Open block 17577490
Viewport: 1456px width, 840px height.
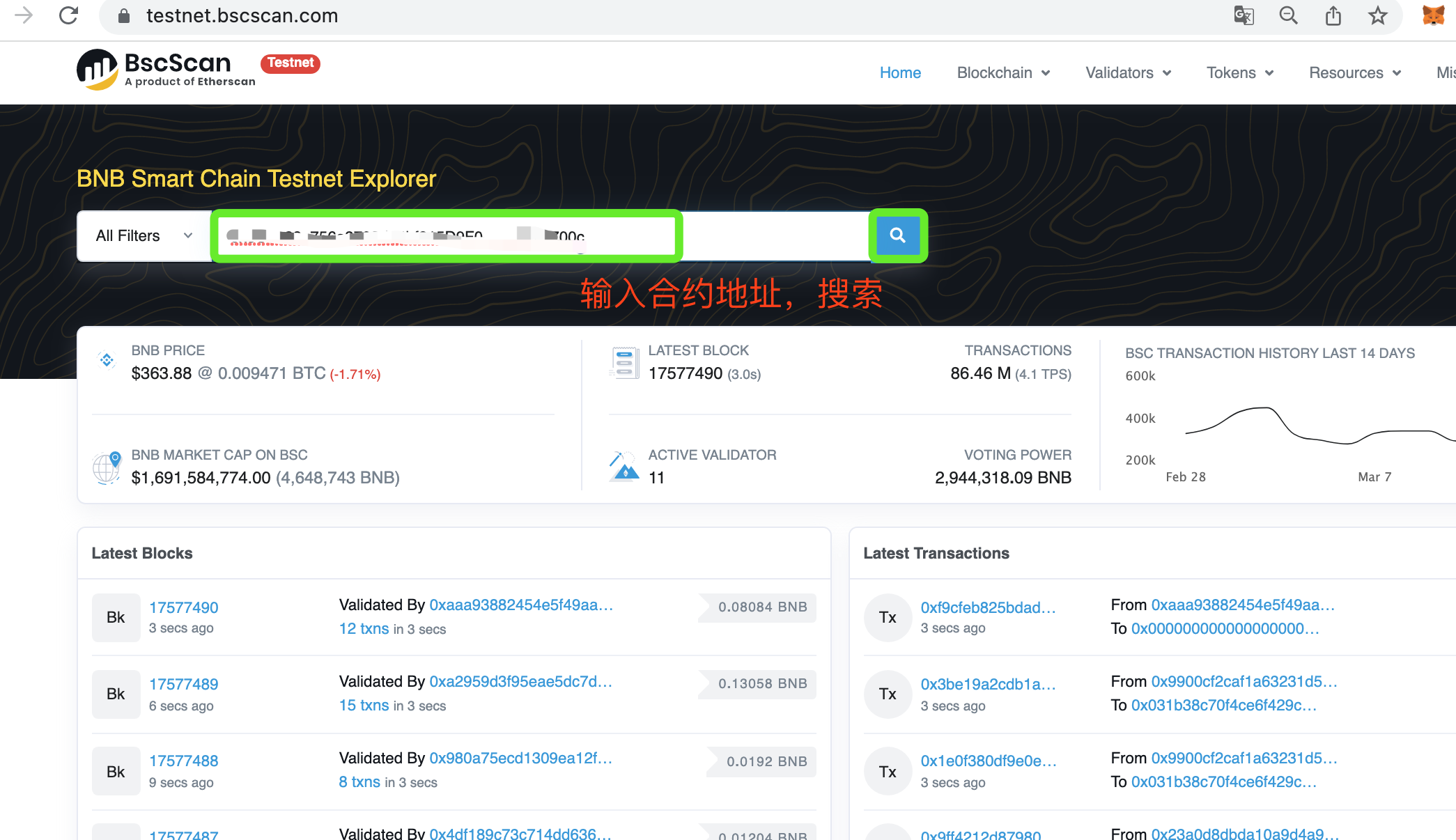183,607
